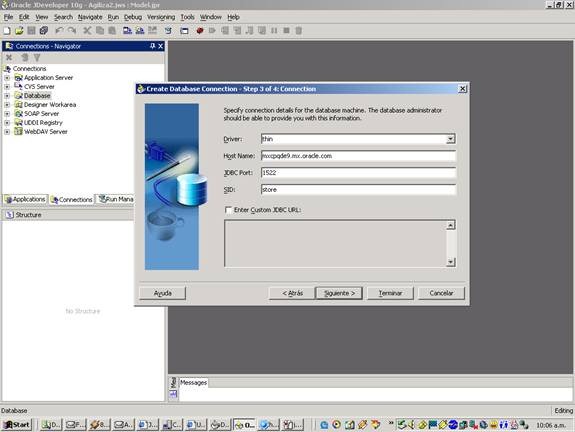Viewport: 575px width, 432px height.
Task: Click the Structure panel icon
Action: tap(10, 215)
